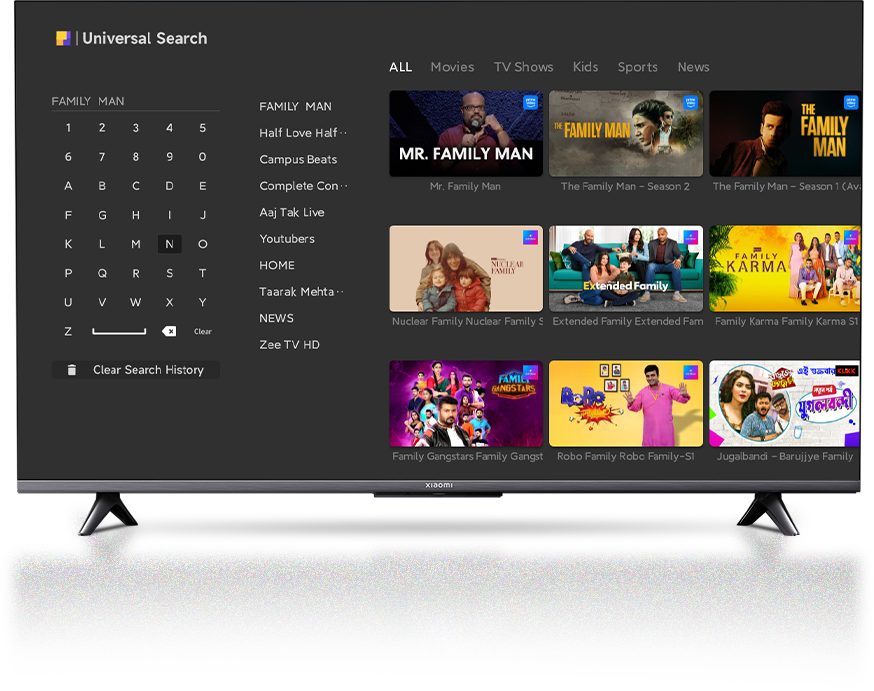Tap the letter K key

pyautogui.click(x=68, y=244)
